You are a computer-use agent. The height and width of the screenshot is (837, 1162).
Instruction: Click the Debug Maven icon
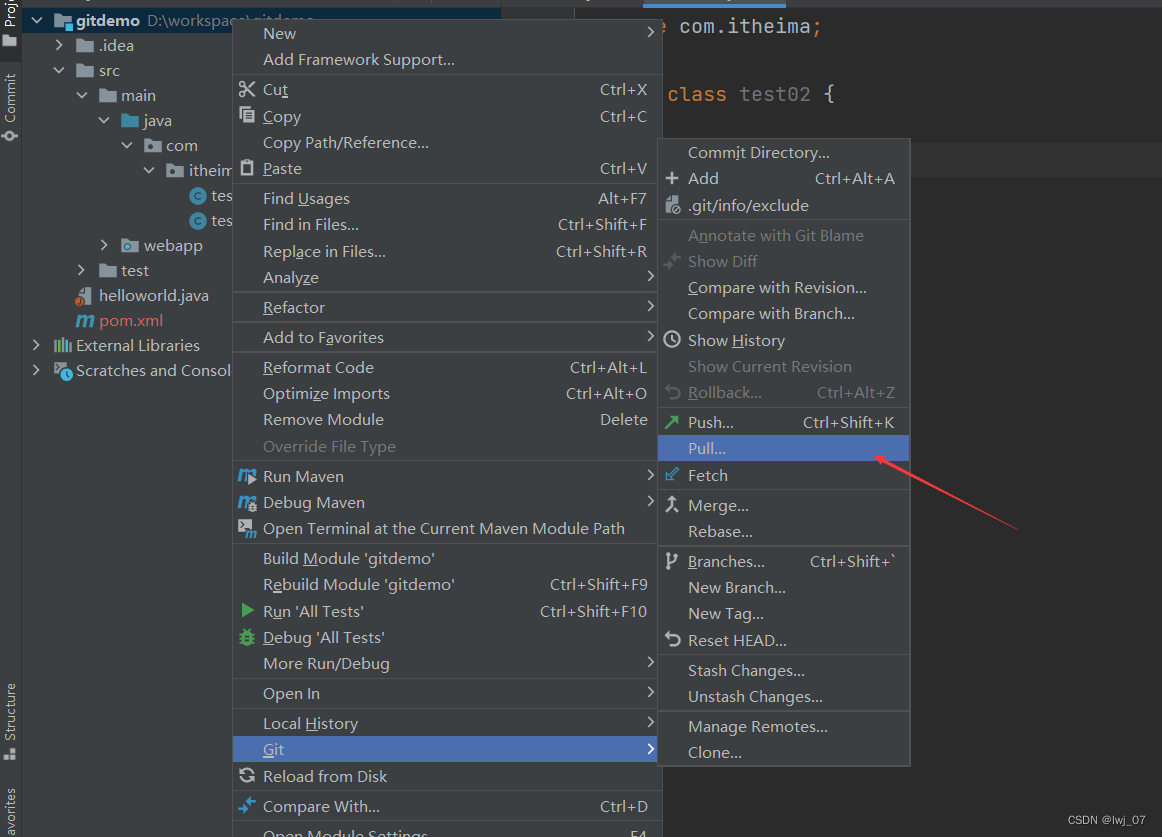click(x=247, y=502)
